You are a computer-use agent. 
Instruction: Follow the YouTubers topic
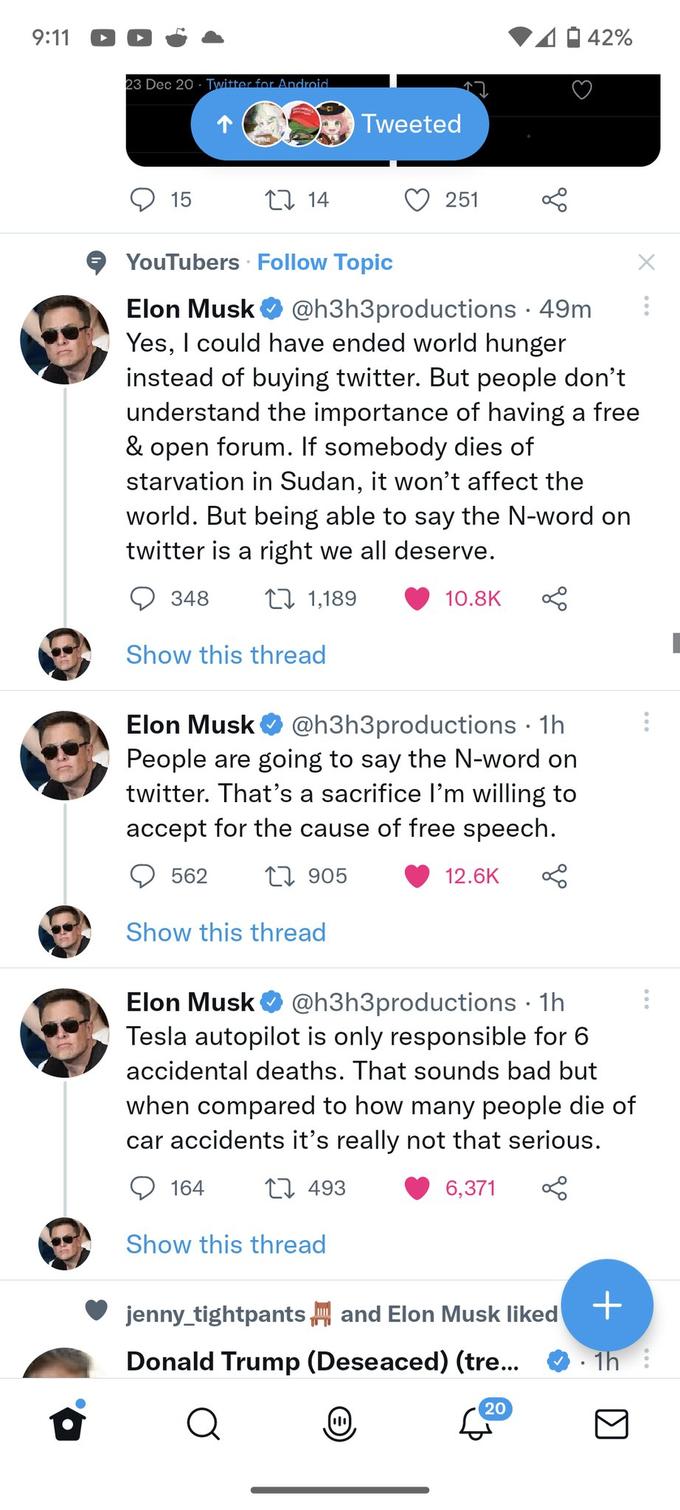coord(324,261)
